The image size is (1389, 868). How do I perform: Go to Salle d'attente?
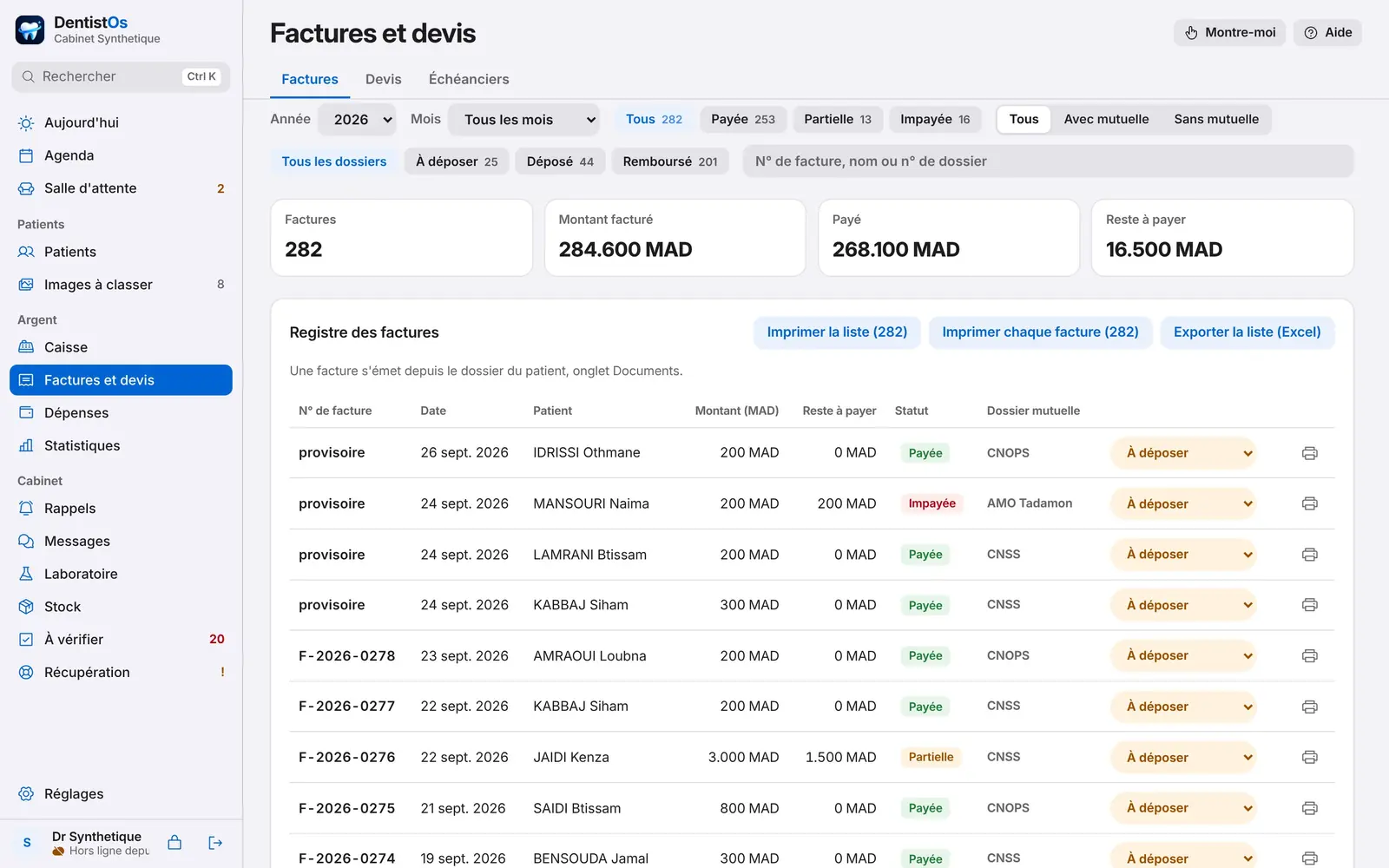coord(121,188)
